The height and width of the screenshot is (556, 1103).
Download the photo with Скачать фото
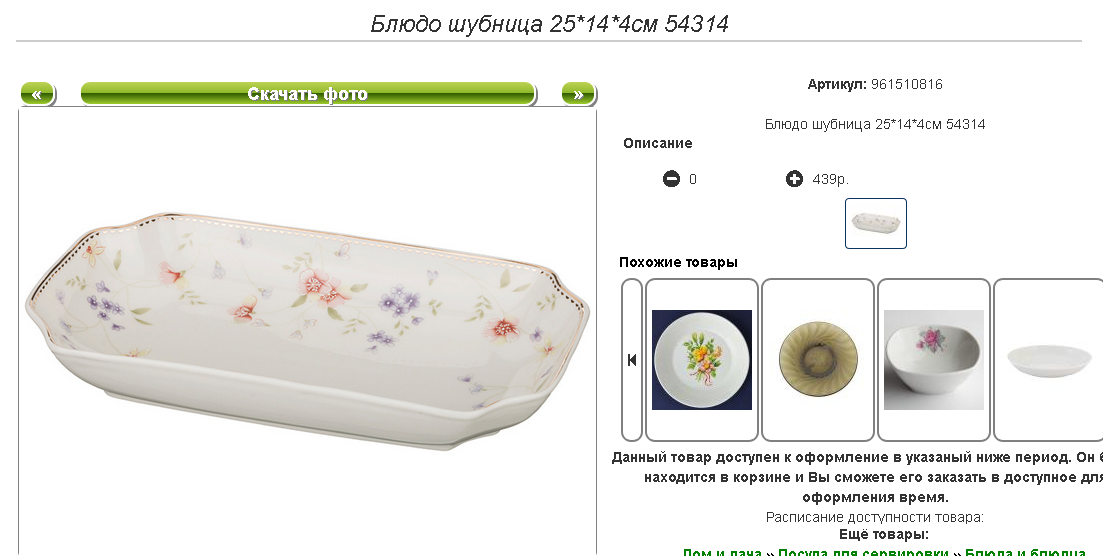(x=308, y=94)
